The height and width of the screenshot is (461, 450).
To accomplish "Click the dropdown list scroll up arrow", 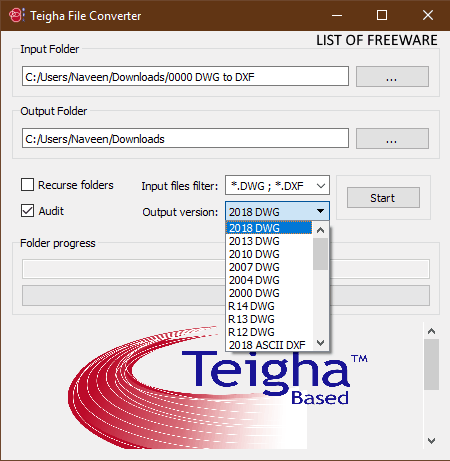I will click(x=320, y=230).
